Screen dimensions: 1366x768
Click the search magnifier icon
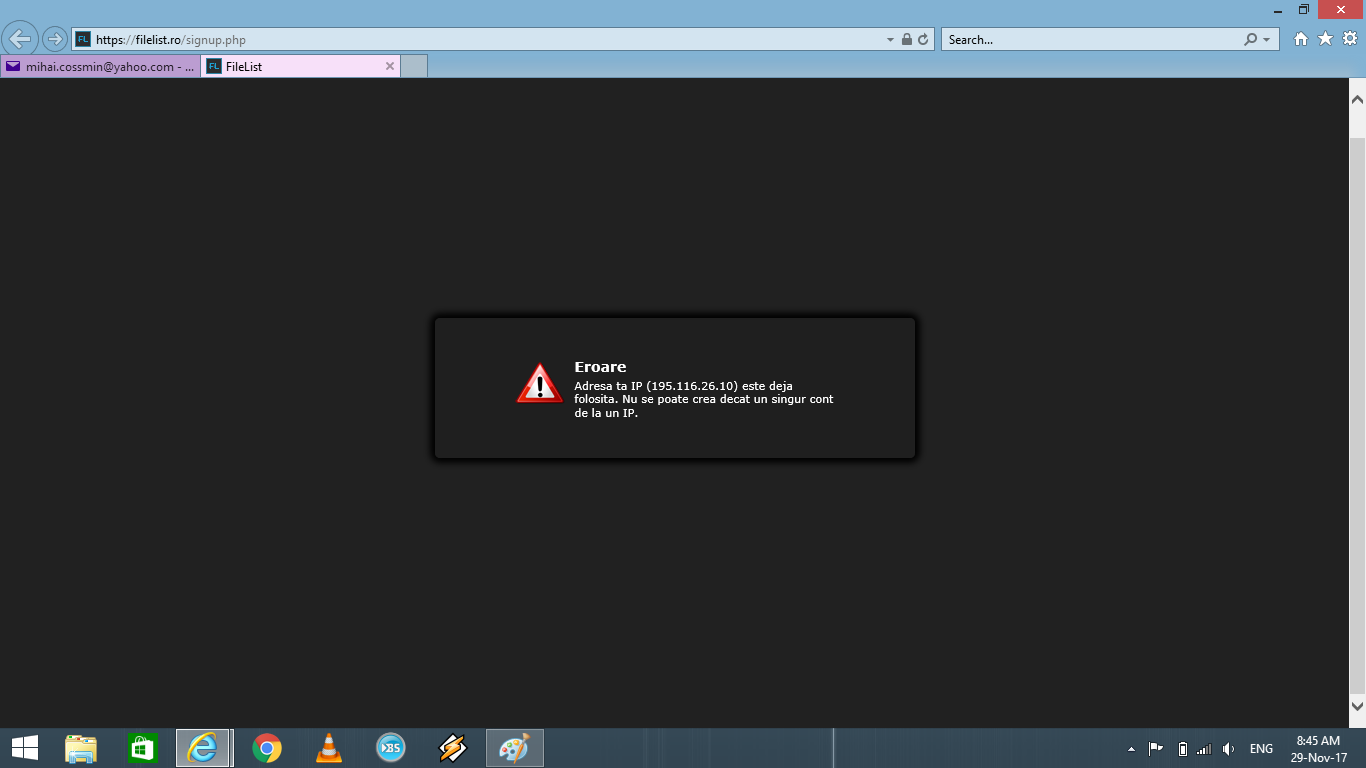pyautogui.click(x=1250, y=40)
